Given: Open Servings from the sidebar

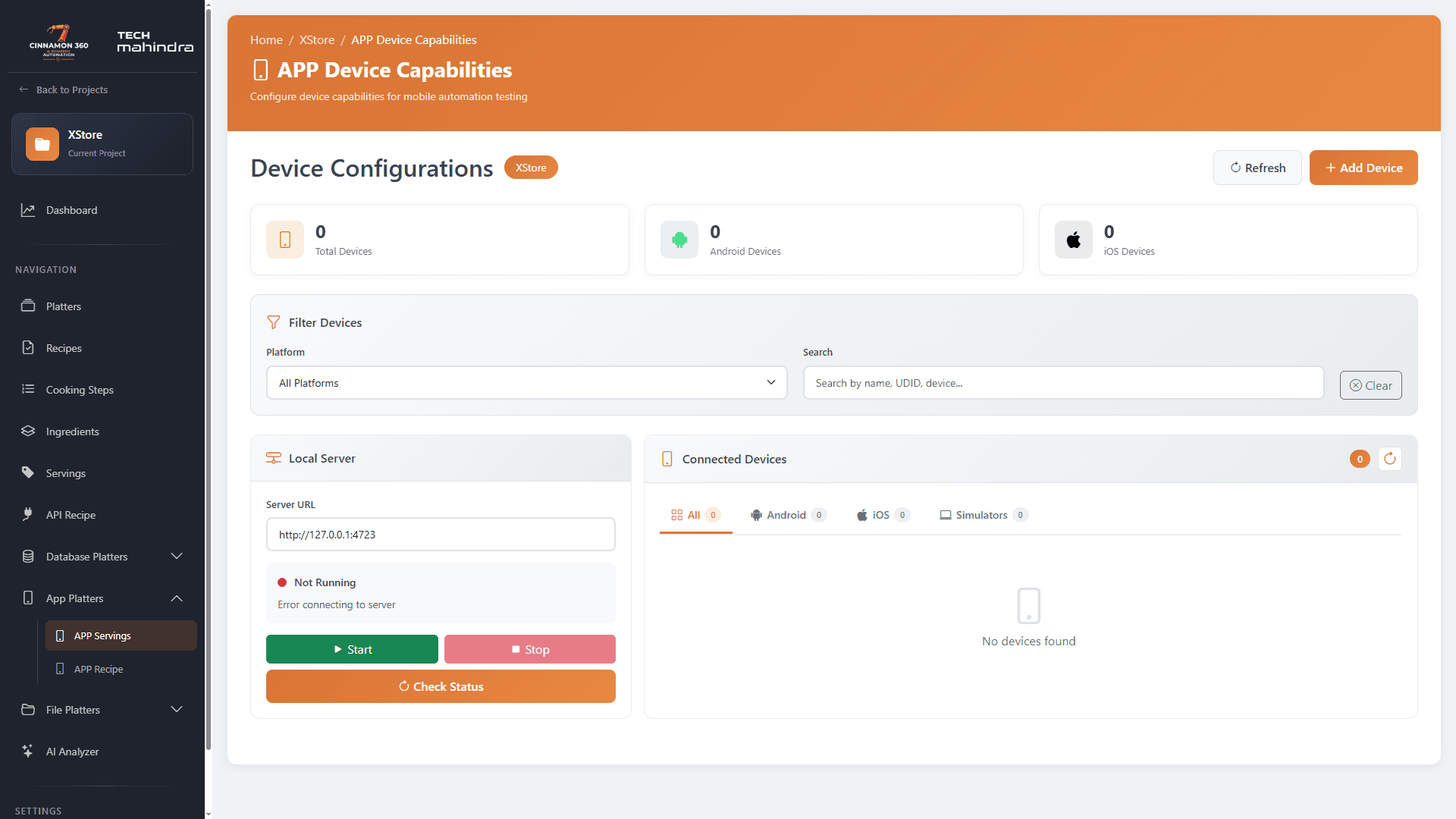Looking at the screenshot, I should [x=102, y=473].
